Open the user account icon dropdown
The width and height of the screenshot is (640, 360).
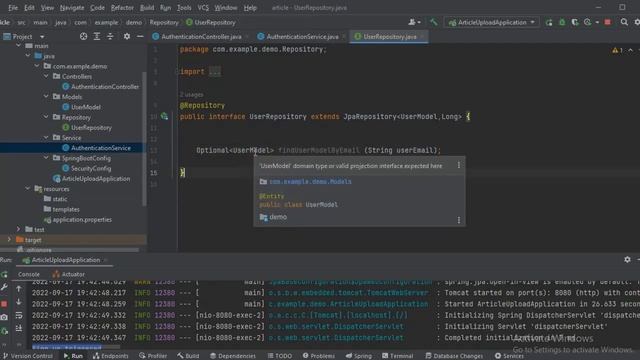tap(414, 22)
